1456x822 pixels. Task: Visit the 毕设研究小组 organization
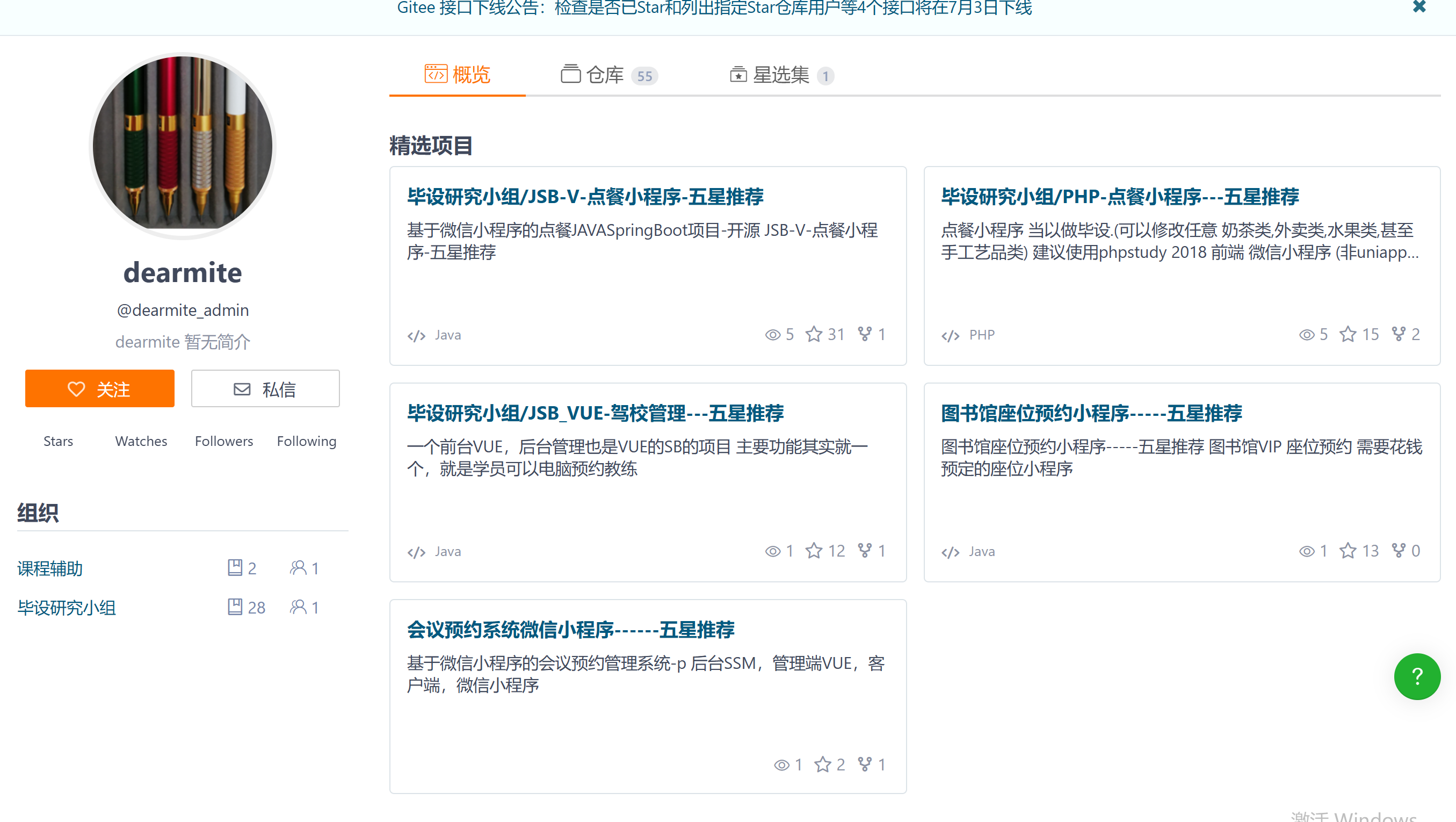pos(66,607)
